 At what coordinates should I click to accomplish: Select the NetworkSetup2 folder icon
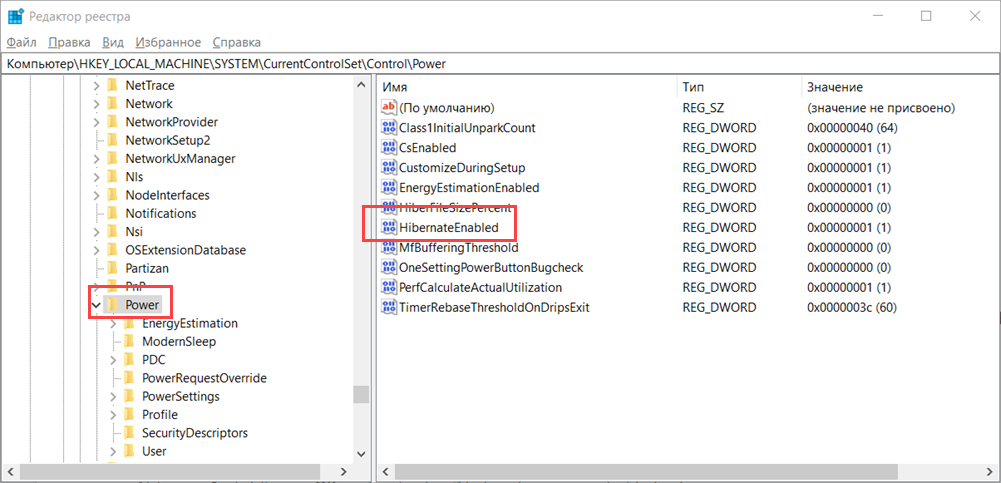point(112,140)
